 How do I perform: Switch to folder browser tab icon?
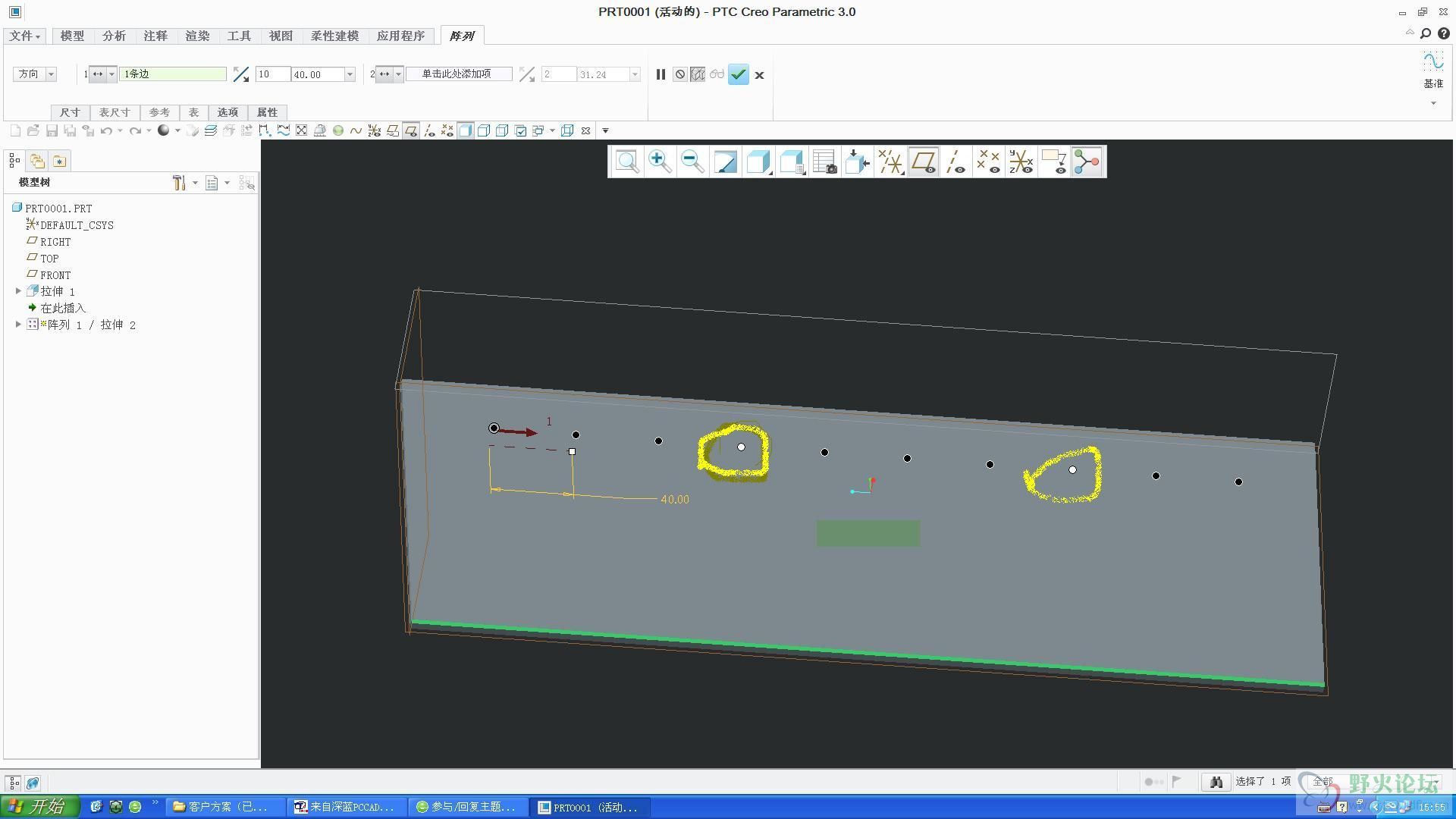click(37, 161)
